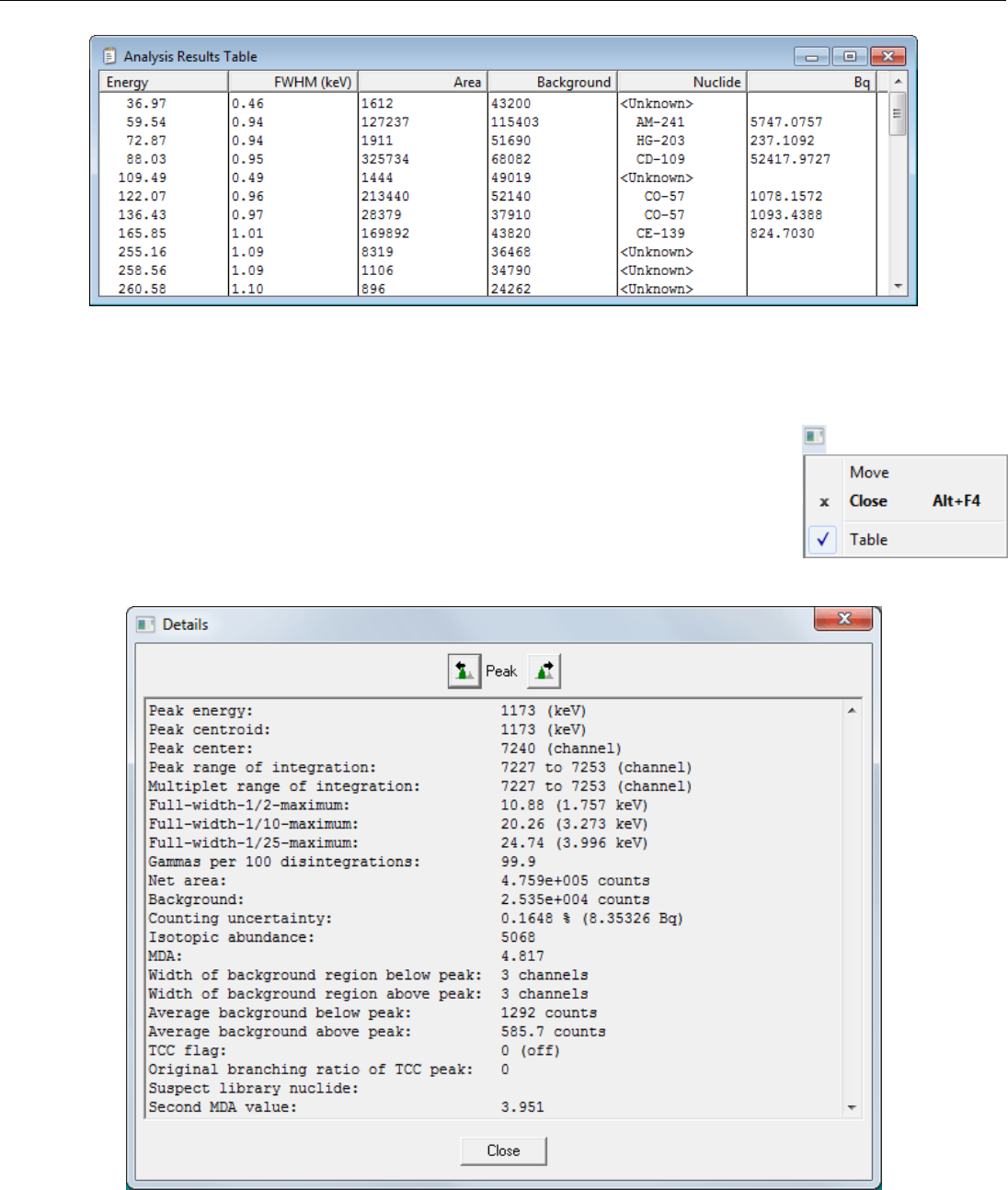Click scroll-down arrow in Details list
Image resolution: width=1008 pixels, height=1190 pixels.
[x=853, y=1107]
